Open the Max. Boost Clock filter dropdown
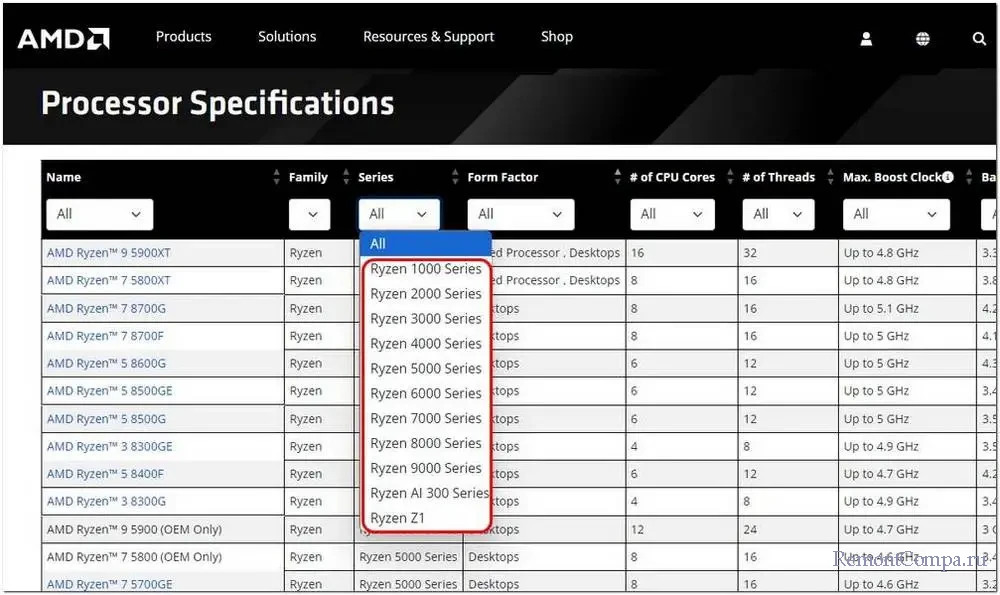The width and height of the screenshot is (1000, 595). [x=896, y=214]
